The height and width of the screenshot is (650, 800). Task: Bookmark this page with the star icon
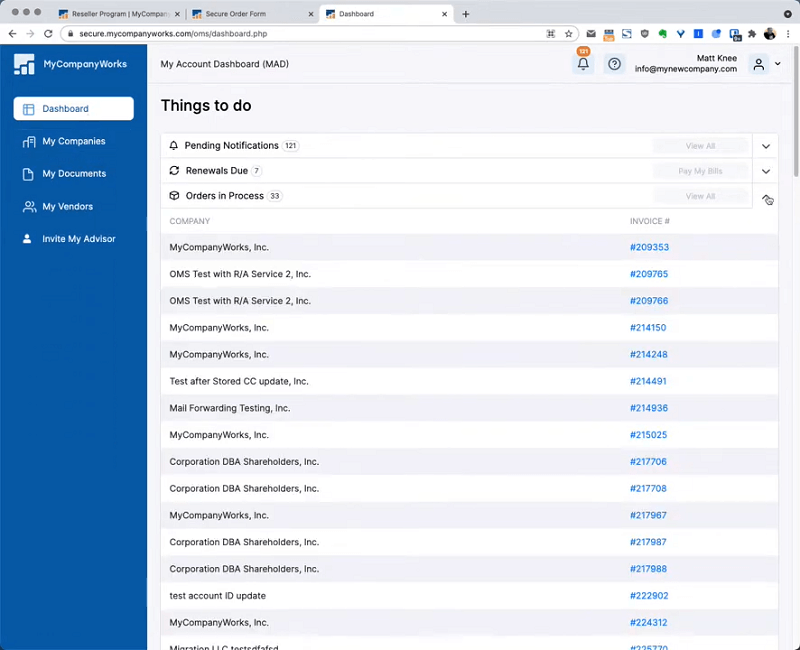point(568,33)
